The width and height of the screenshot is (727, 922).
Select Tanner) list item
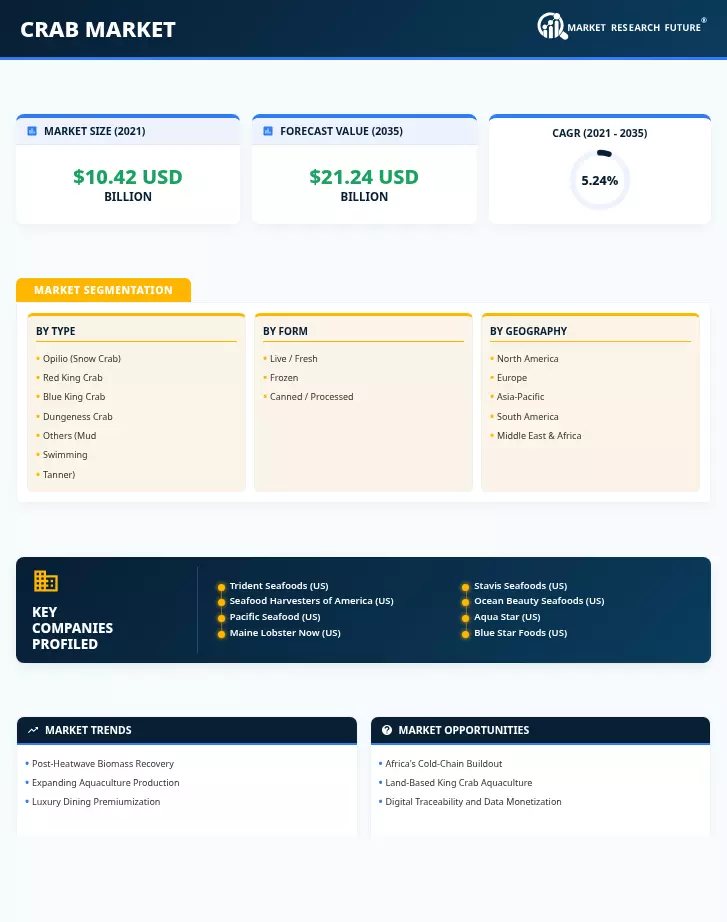59,475
